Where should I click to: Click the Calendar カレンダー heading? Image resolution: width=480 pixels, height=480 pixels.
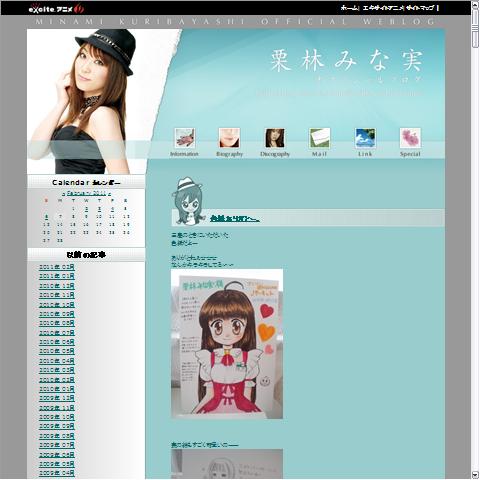tap(86, 182)
